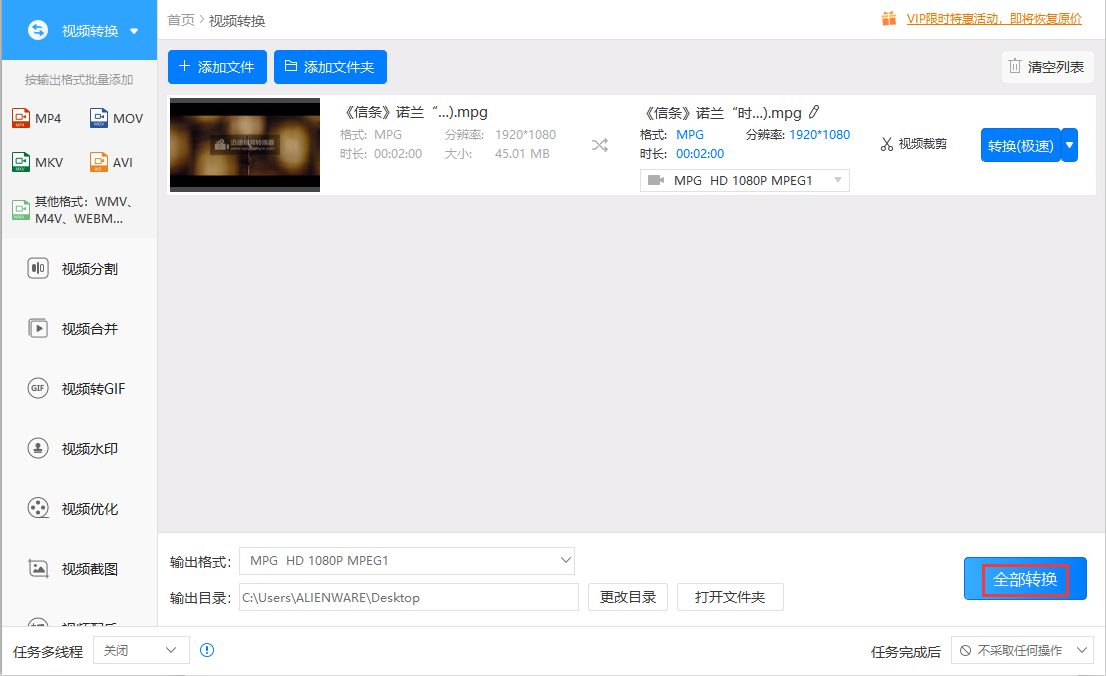Click the 输出目录 path field
The width and height of the screenshot is (1106, 676).
pos(409,598)
